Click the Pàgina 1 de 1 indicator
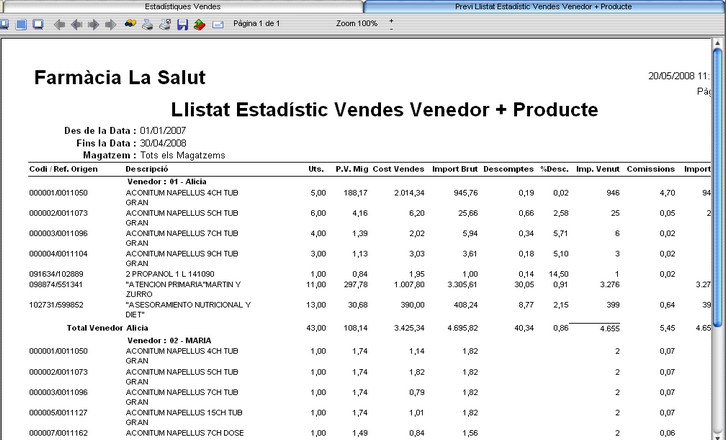This screenshot has width=726, height=440. (257, 23)
